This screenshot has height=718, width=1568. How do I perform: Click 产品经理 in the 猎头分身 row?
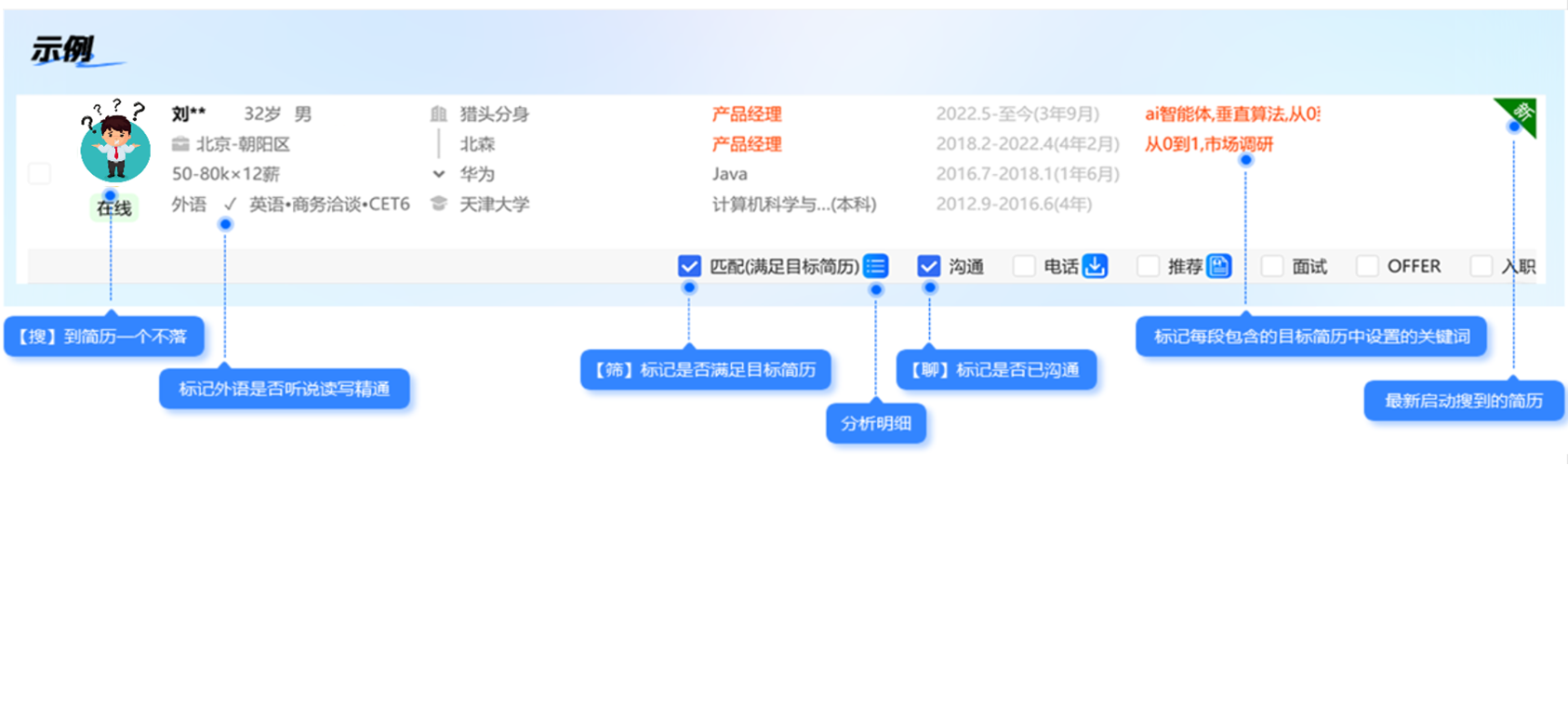pos(747,113)
